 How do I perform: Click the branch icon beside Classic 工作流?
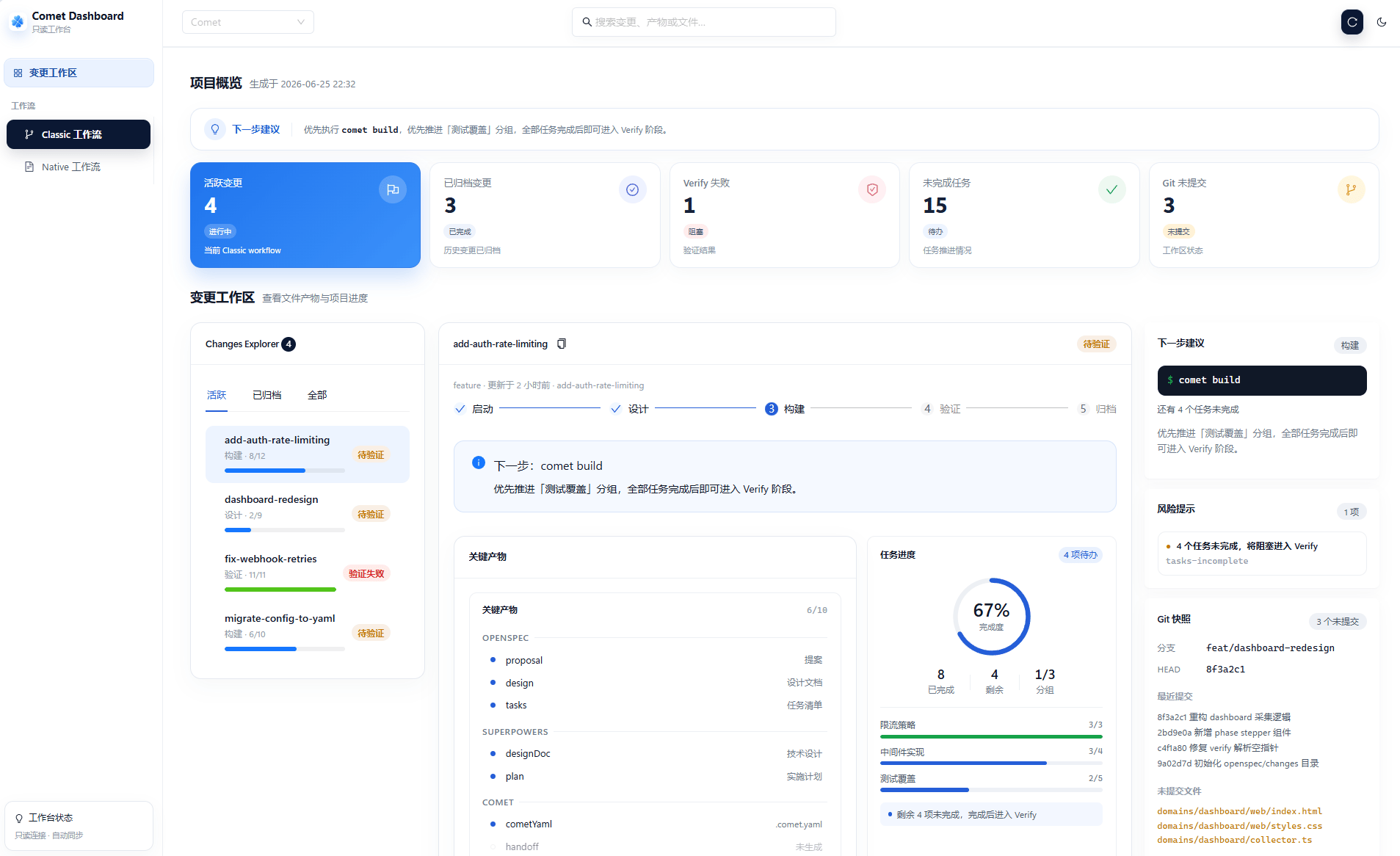29,134
